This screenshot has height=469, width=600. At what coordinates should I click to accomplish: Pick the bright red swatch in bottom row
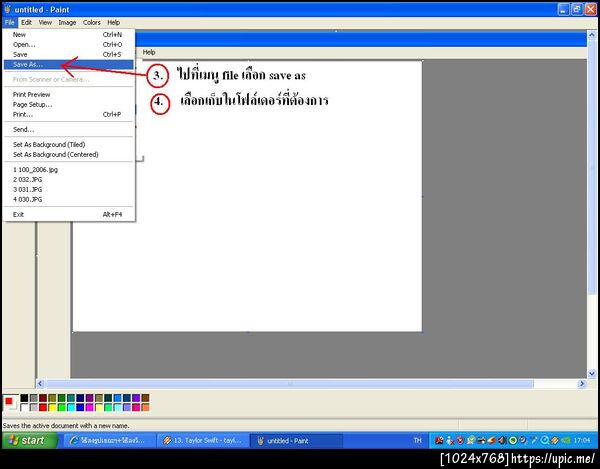pyautogui.click(x=43, y=407)
